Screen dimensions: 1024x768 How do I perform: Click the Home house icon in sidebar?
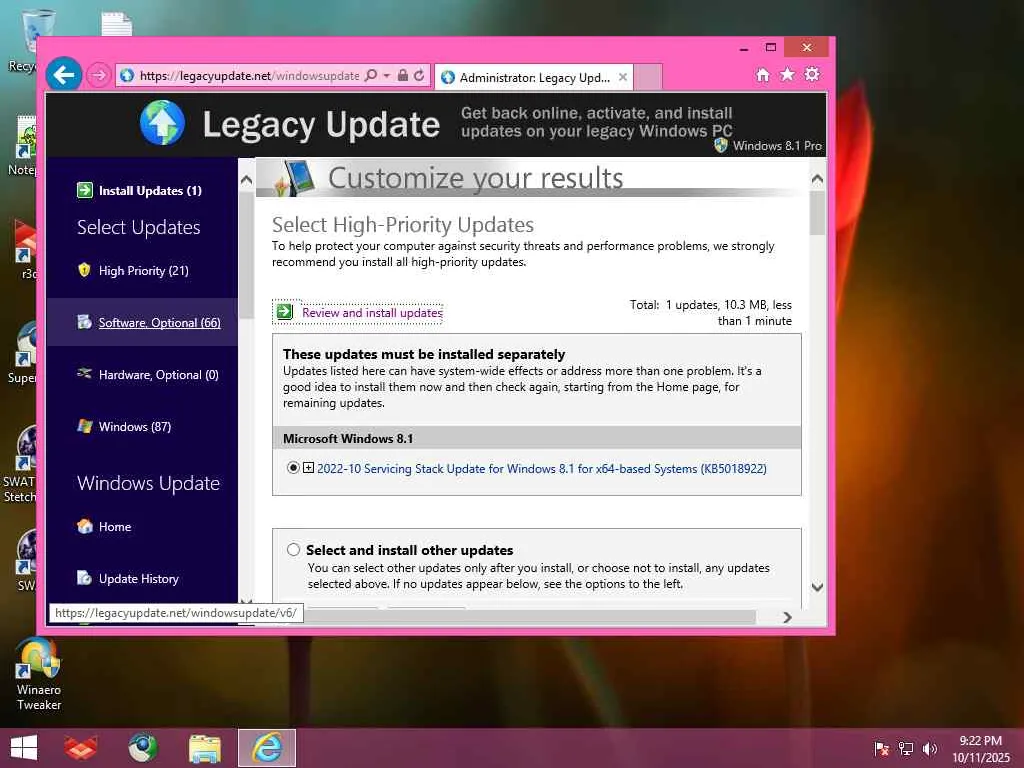[84, 526]
